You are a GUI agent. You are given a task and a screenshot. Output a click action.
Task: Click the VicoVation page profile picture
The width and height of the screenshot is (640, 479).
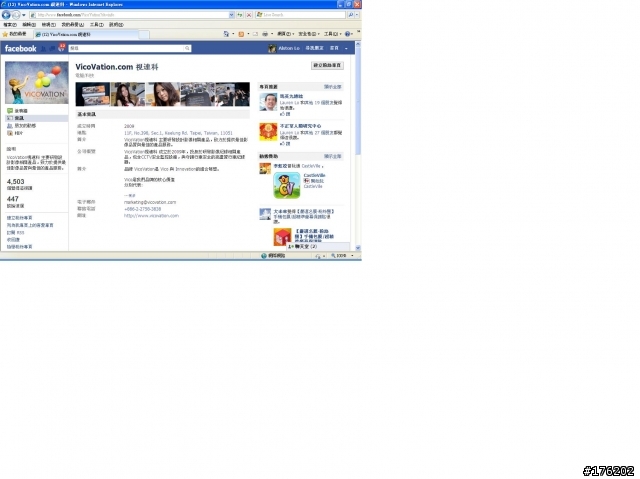coord(37,83)
